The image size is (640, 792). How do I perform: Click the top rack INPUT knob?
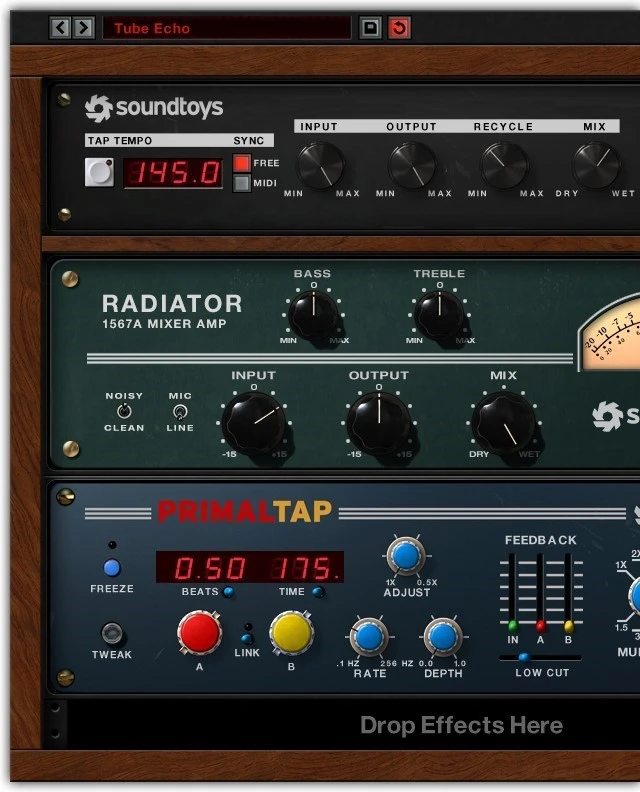[x=320, y=166]
